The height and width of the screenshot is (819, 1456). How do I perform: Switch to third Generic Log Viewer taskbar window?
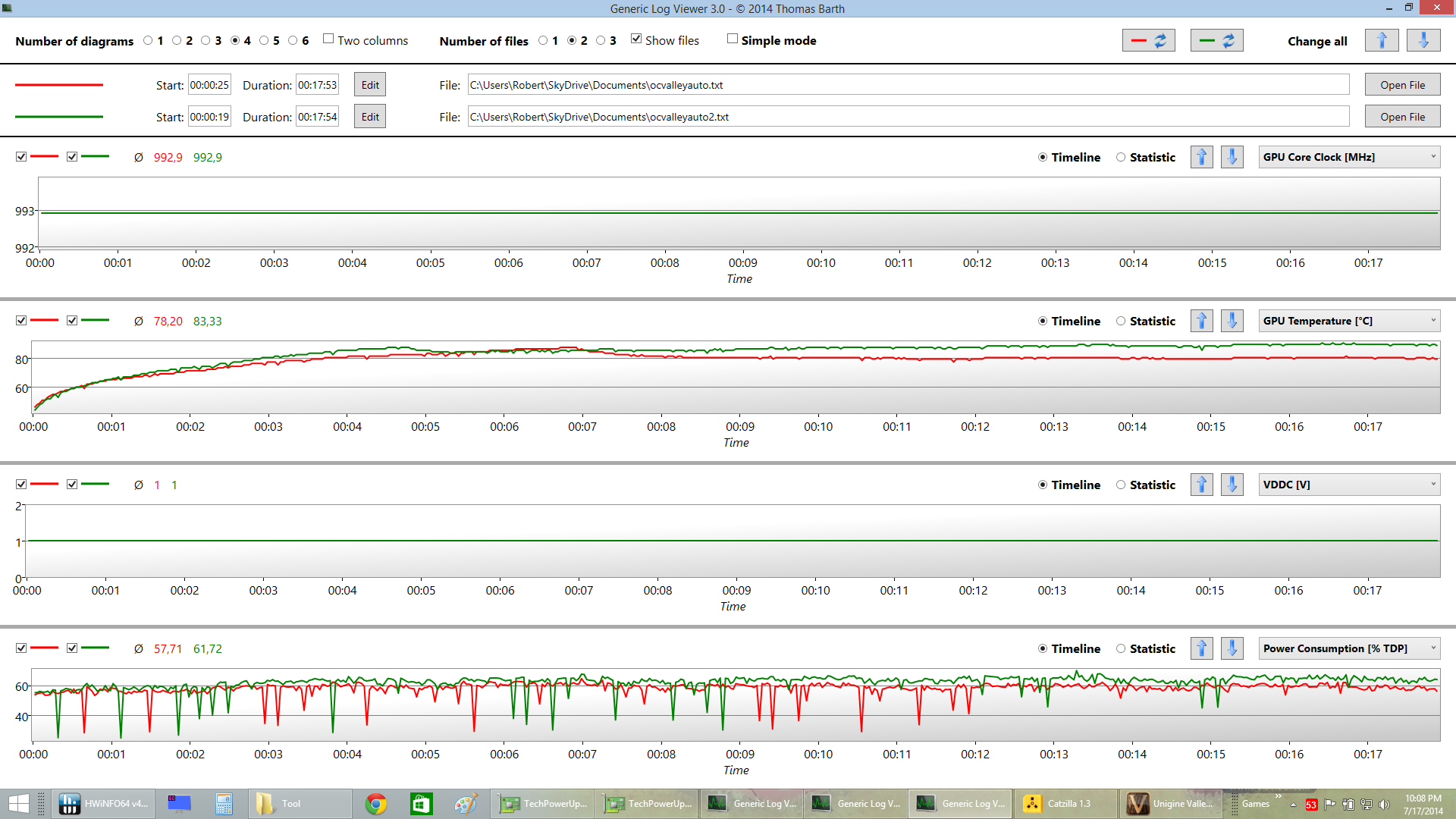[x=961, y=804]
